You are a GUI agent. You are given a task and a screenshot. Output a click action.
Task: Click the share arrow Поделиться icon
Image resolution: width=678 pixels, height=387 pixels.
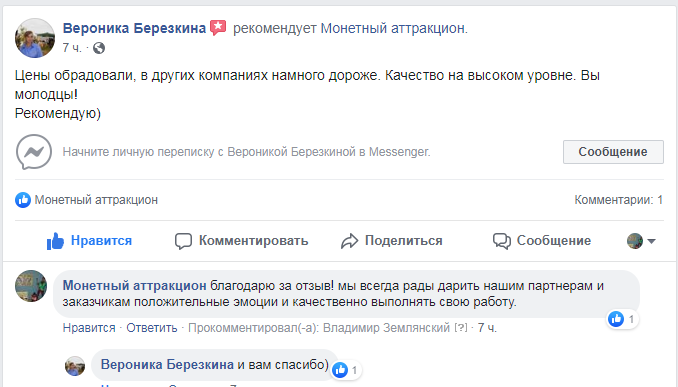point(349,241)
